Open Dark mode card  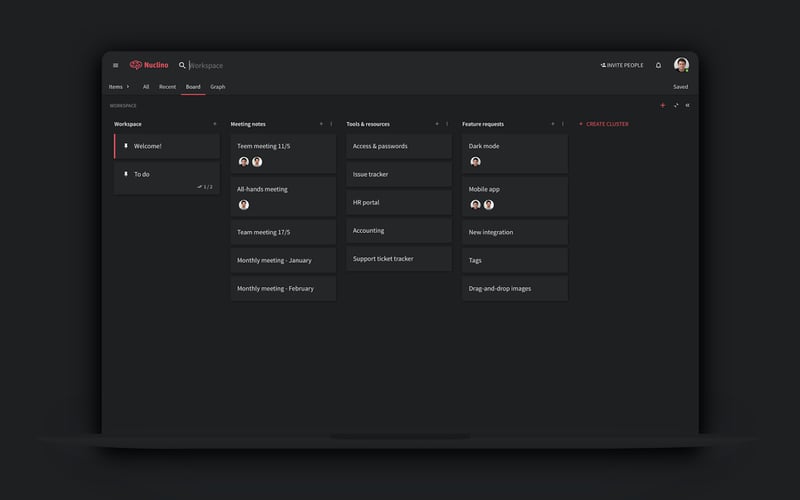click(515, 154)
